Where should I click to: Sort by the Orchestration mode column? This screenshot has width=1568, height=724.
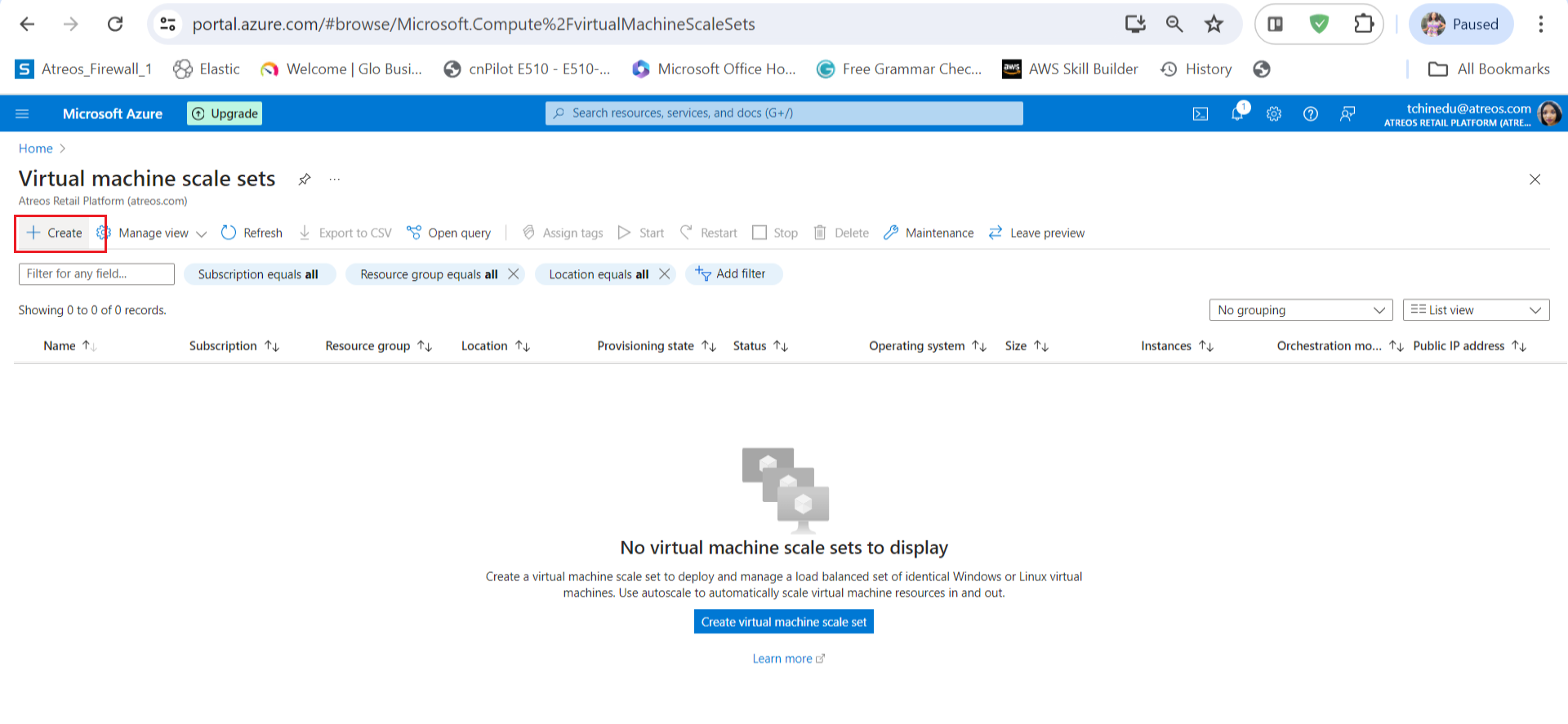(x=1340, y=346)
